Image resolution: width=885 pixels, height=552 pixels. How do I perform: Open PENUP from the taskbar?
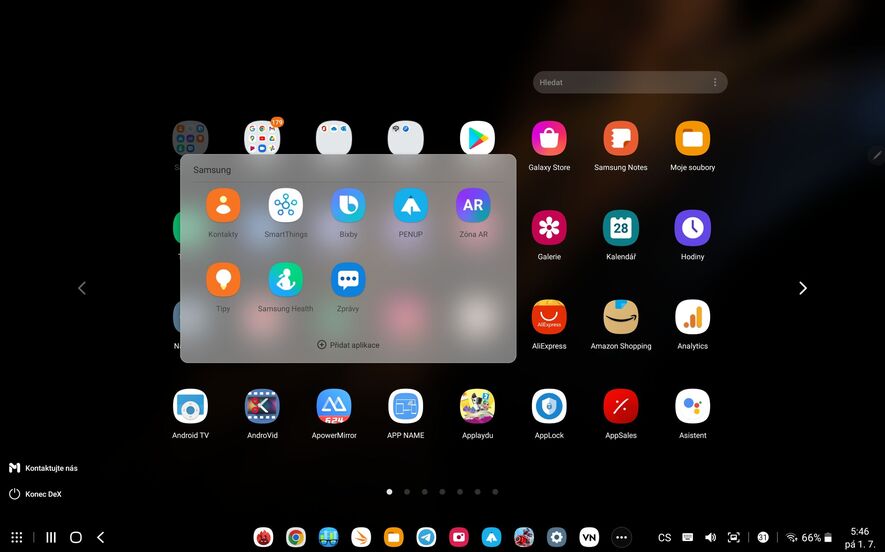point(492,537)
